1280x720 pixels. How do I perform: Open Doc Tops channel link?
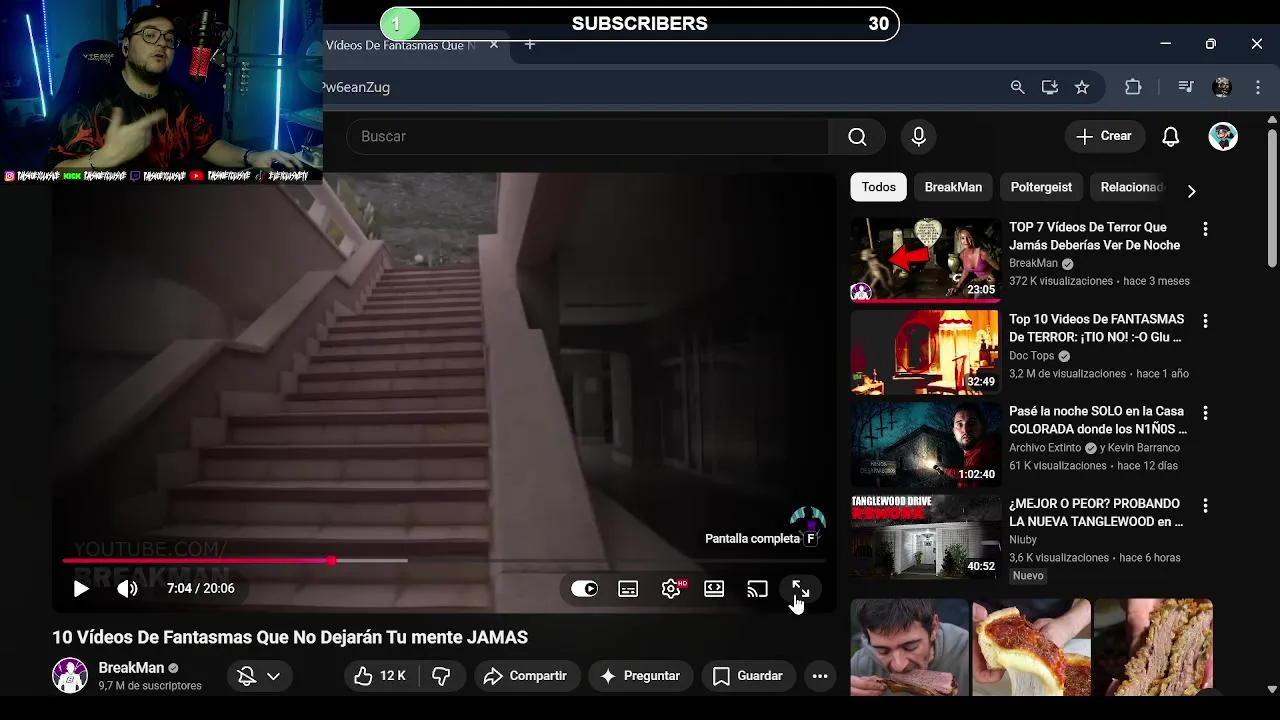pos(1031,356)
